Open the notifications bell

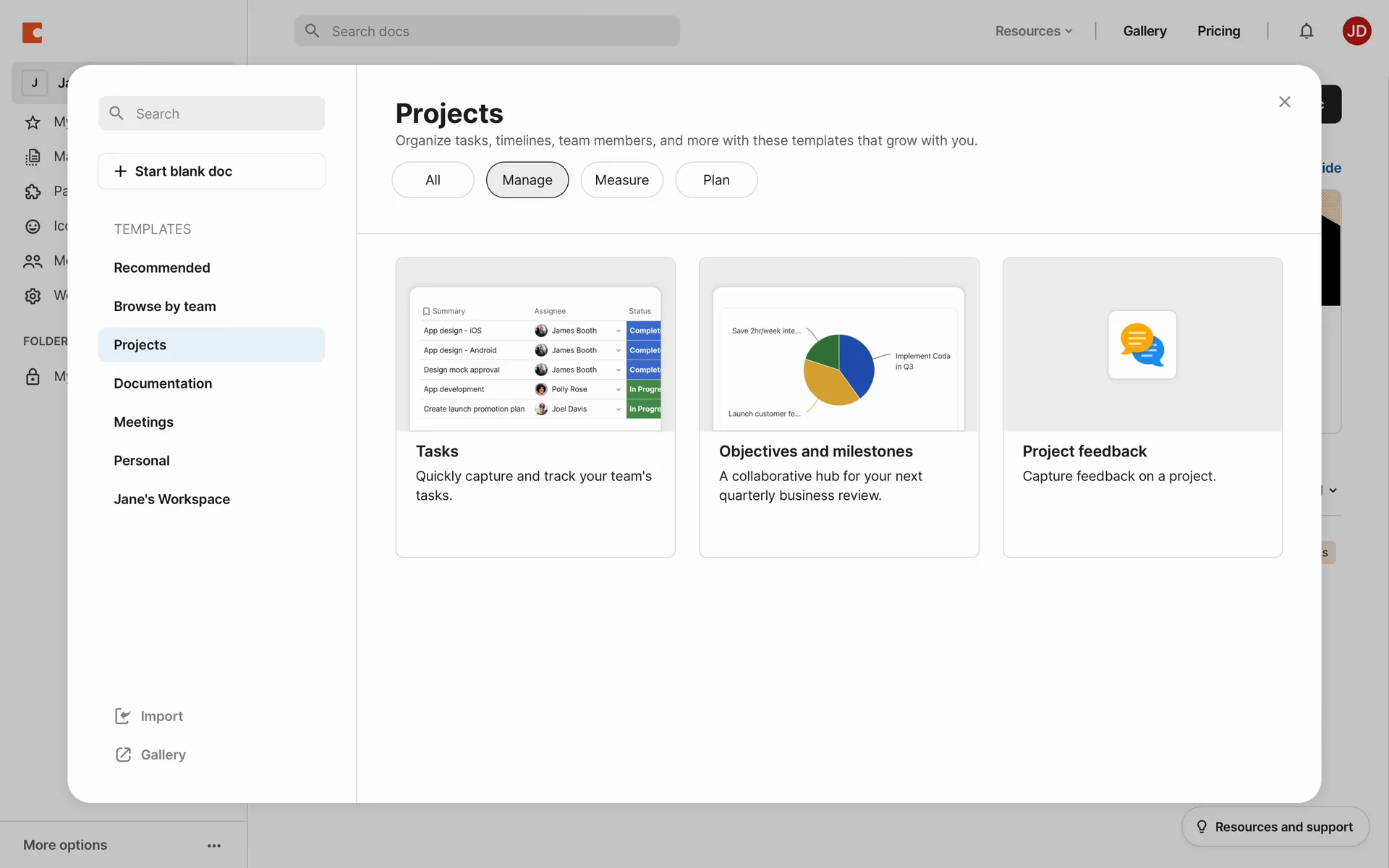point(1306,31)
